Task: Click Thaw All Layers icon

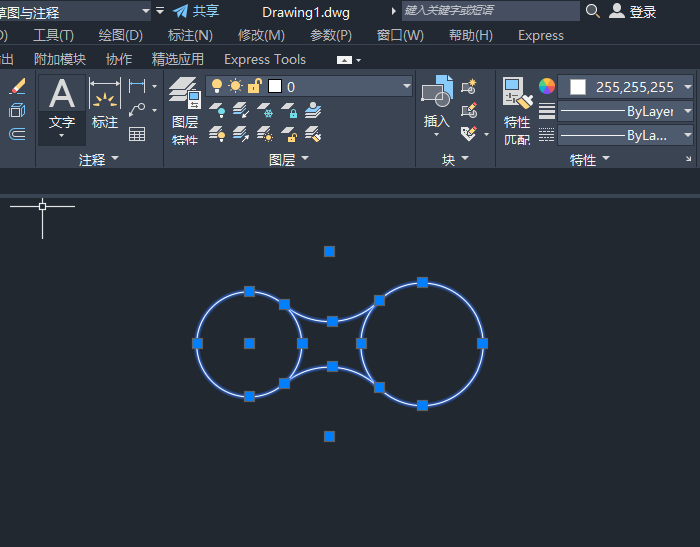Action: (x=265, y=134)
